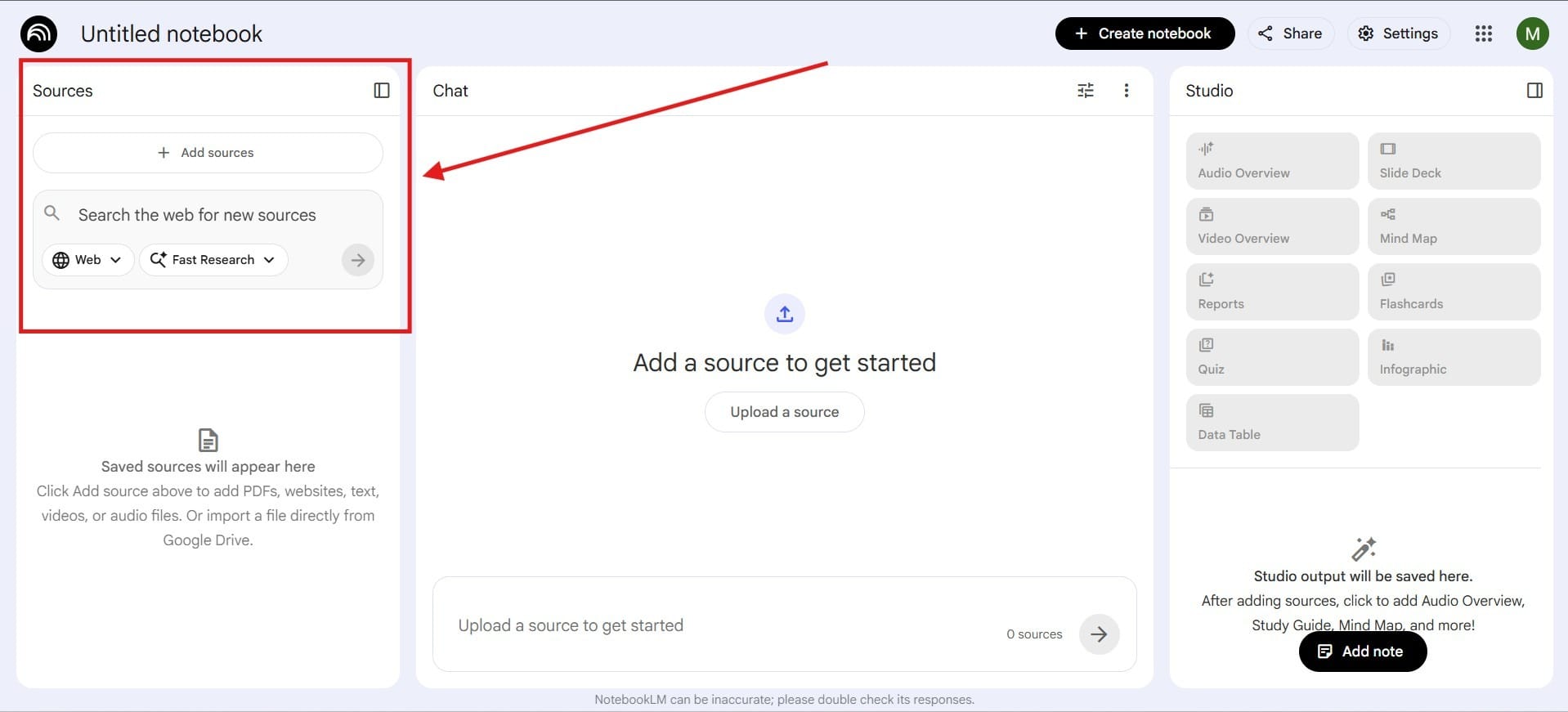
Task: Send chat message arrow button
Action: tap(1099, 634)
